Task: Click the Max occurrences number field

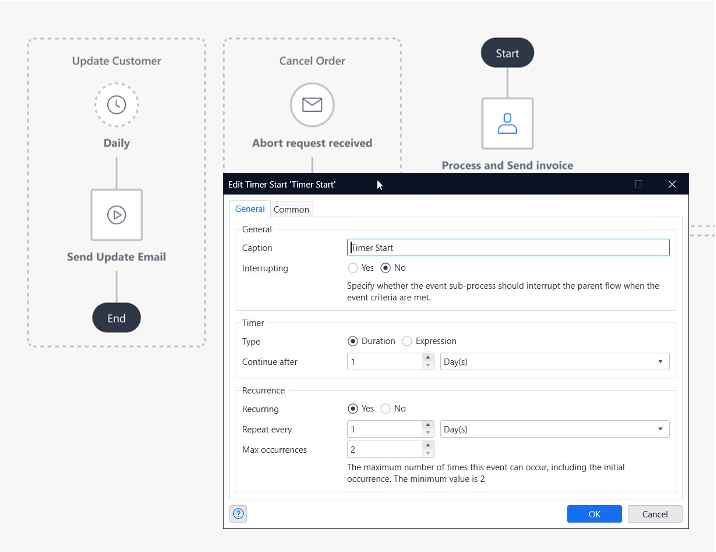Action: [385, 449]
